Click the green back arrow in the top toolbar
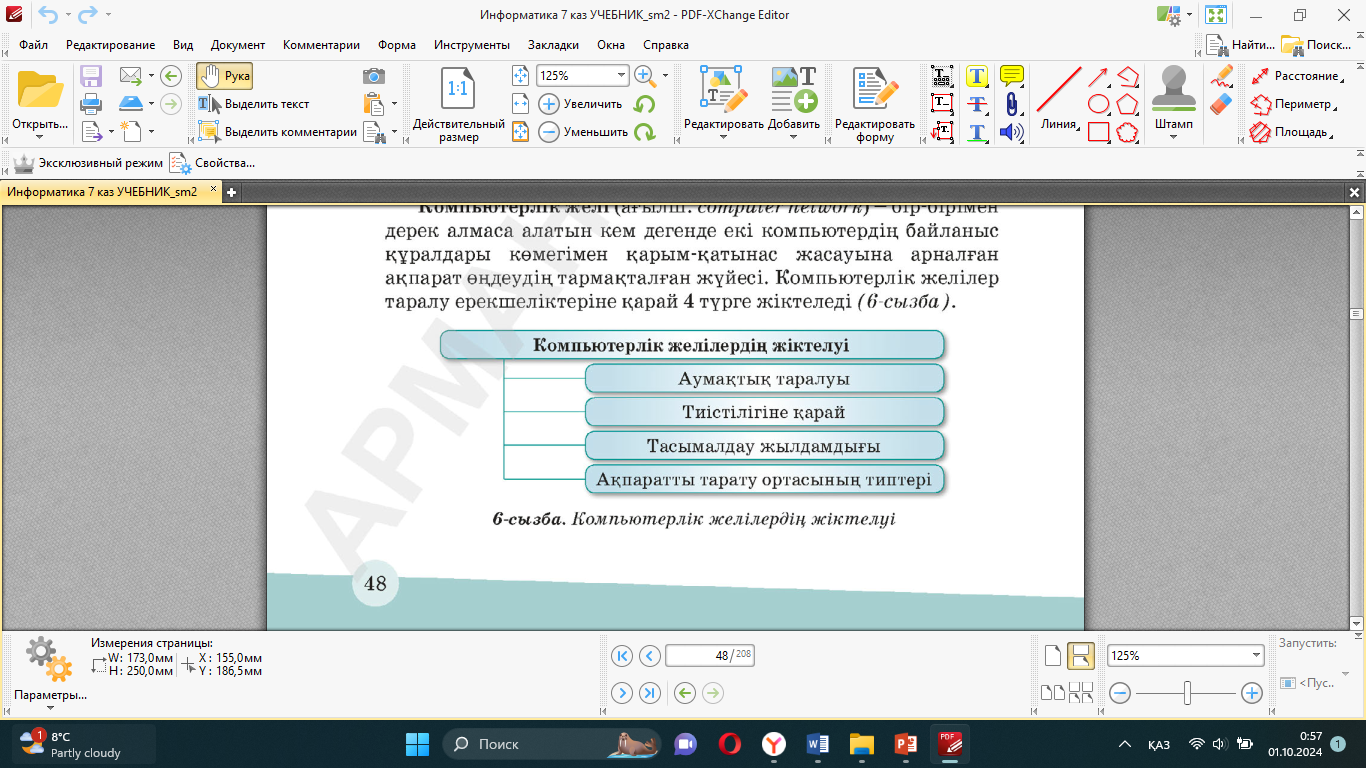1366x768 pixels. click(171, 76)
